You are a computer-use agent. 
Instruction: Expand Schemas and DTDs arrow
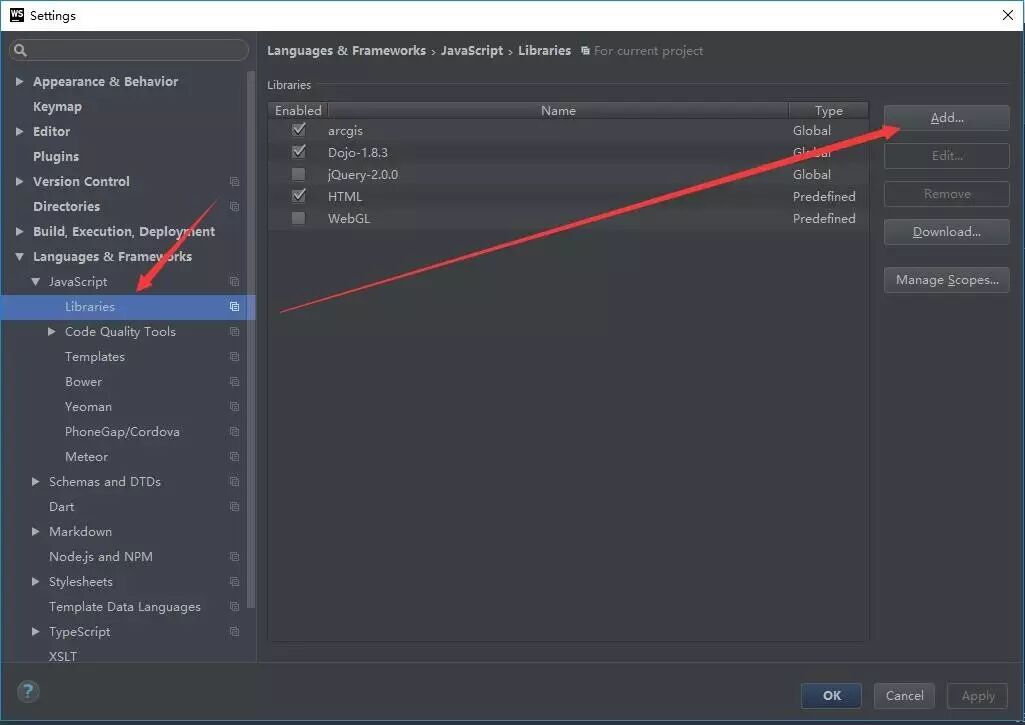[35, 482]
